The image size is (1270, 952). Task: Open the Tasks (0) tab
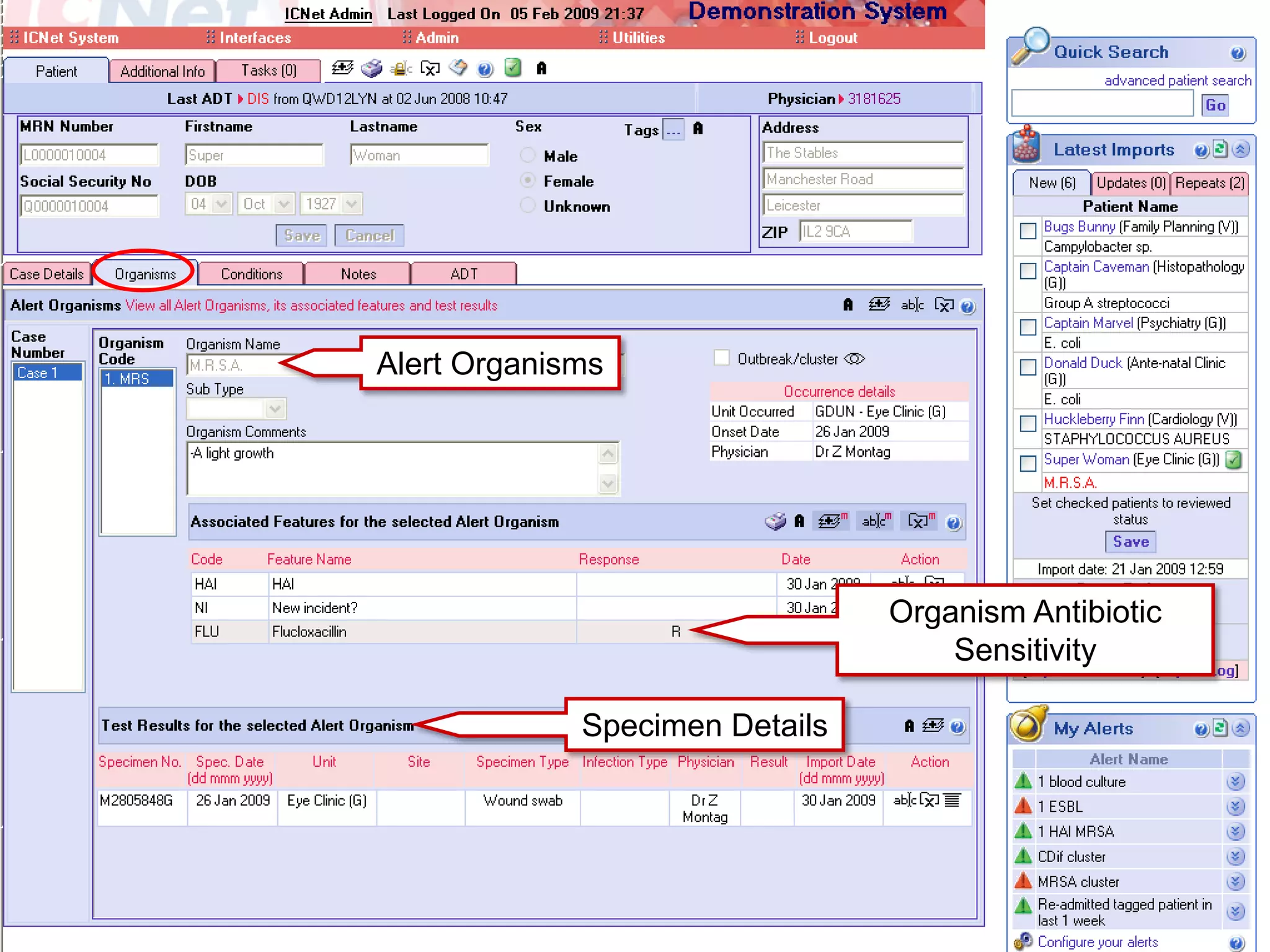tap(269, 71)
